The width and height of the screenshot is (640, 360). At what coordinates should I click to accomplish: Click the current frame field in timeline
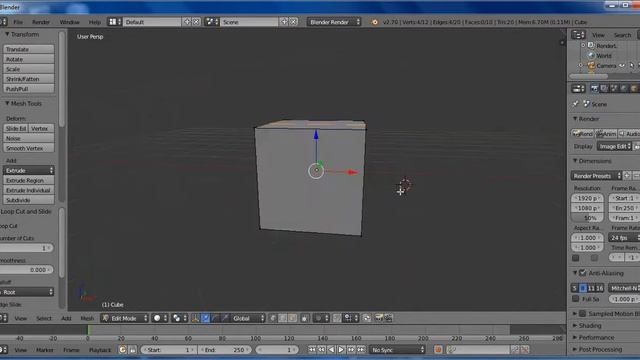276,350
